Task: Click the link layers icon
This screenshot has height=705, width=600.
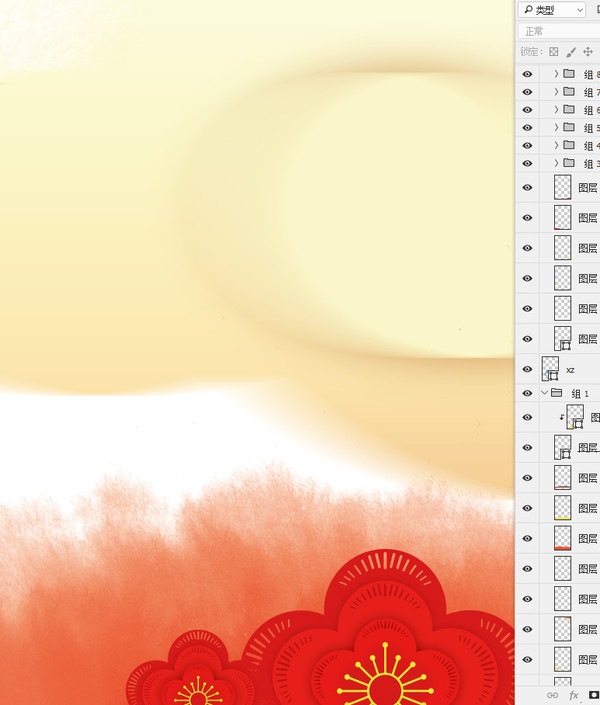Action: pyautogui.click(x=552, y=695)
